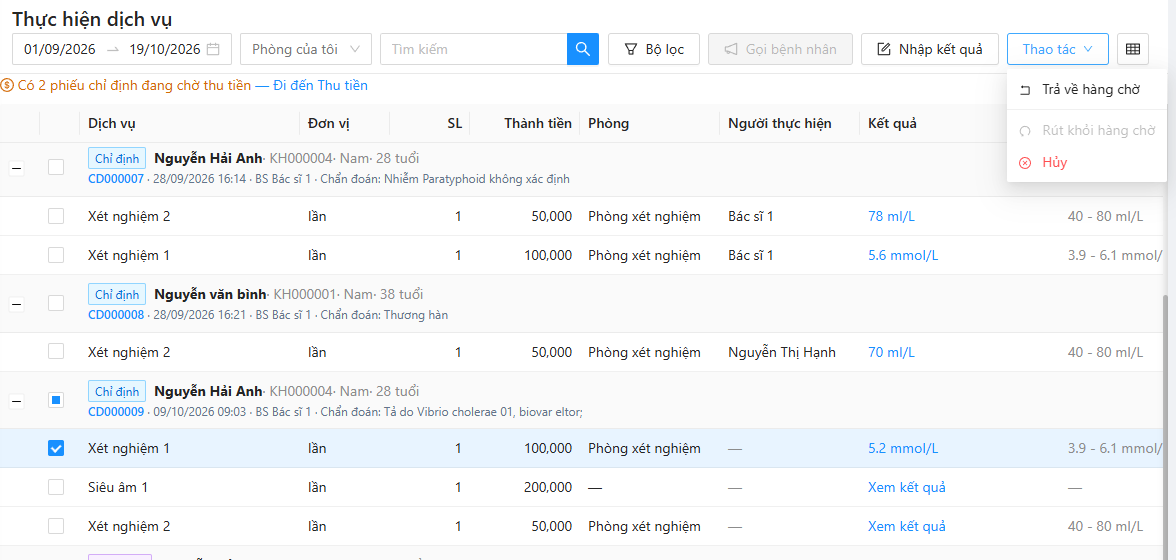
Task: Check Xét nghiệm 1 row with 5.6 mmol/L
Action: [x=56, y=255]
